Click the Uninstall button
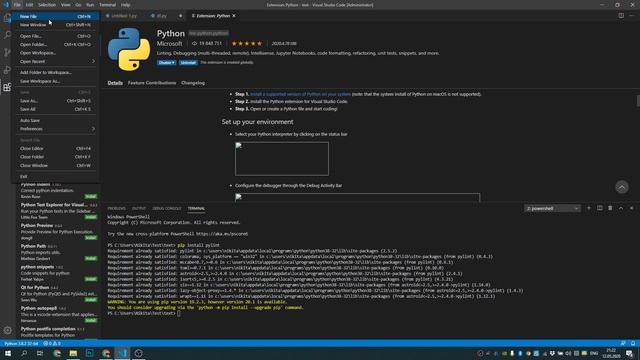The width and height of the screenshot is (640, 360). 188,62
